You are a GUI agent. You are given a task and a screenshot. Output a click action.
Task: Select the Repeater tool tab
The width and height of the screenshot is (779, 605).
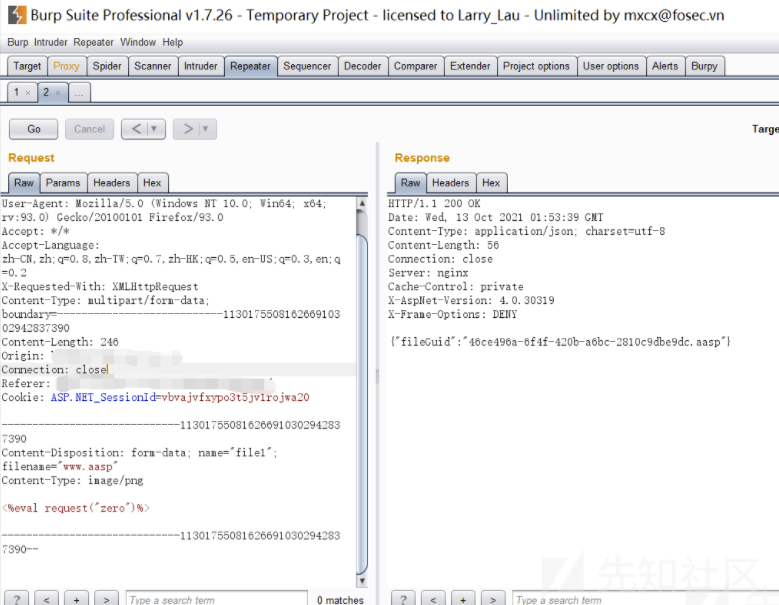tap(250, 66)
